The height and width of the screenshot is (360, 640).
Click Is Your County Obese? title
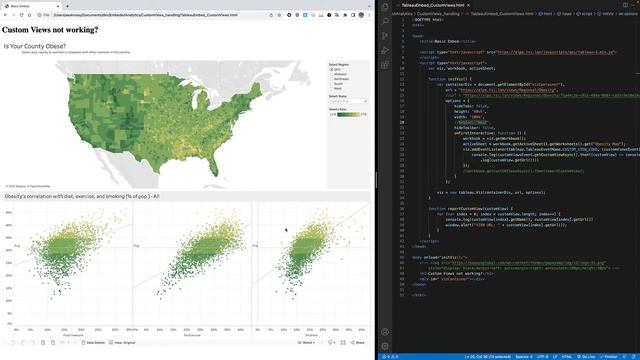(35, 46)
